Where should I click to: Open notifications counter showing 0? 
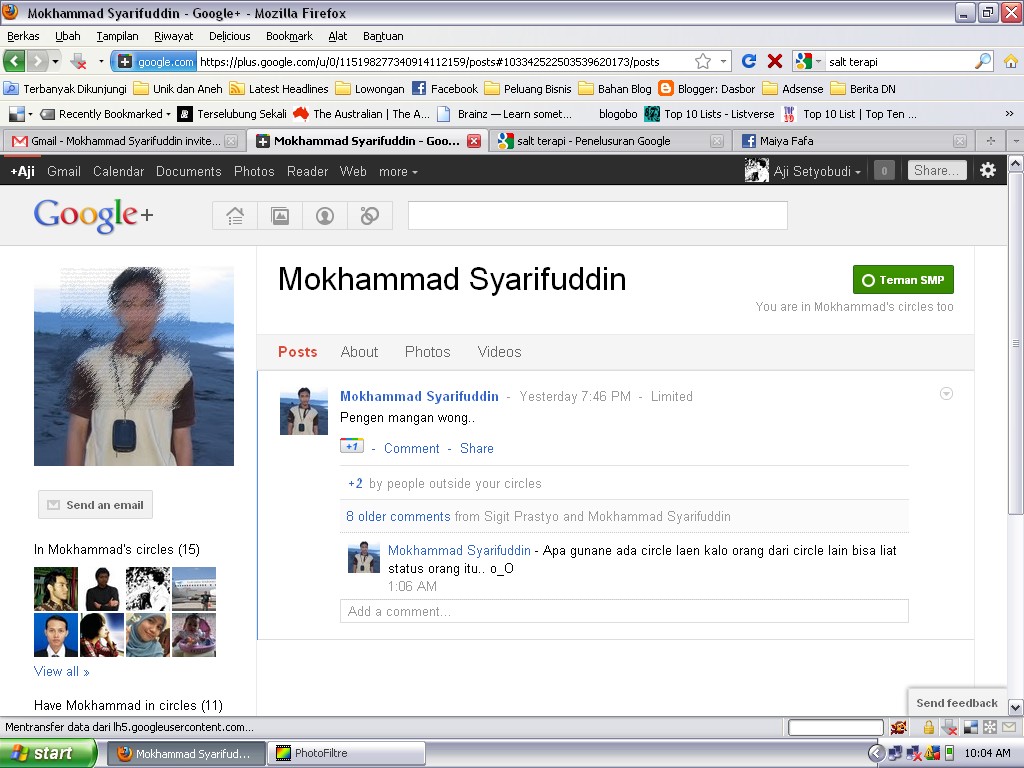point(884,171)
